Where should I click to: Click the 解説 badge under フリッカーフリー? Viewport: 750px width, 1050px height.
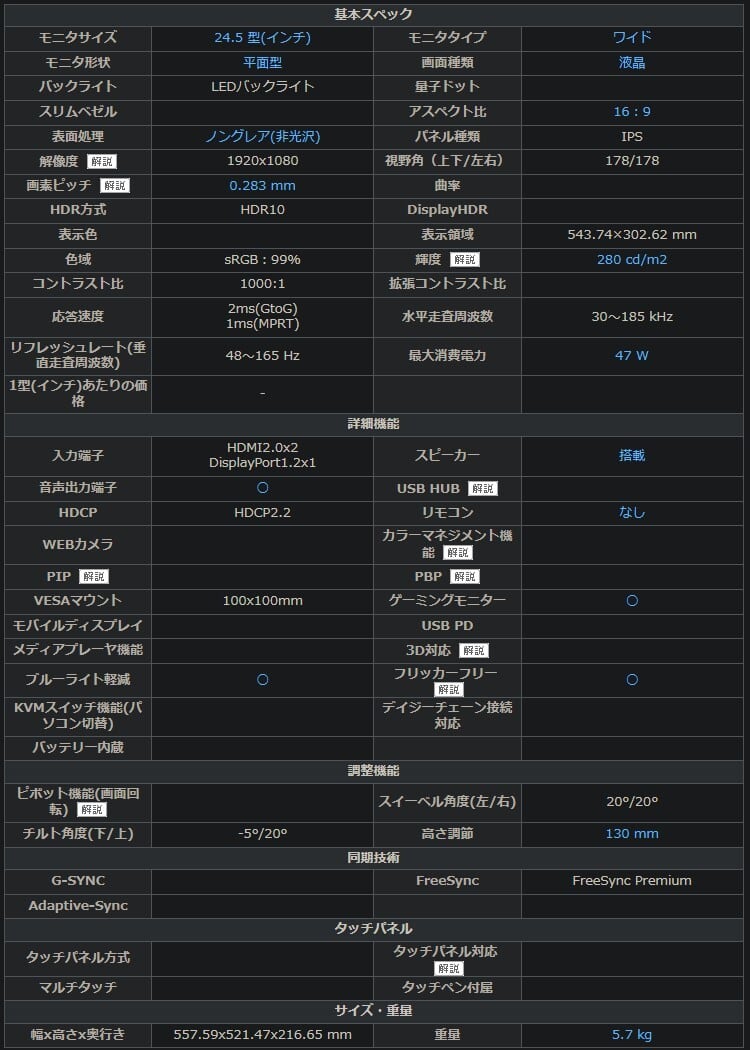click(448, 690)
